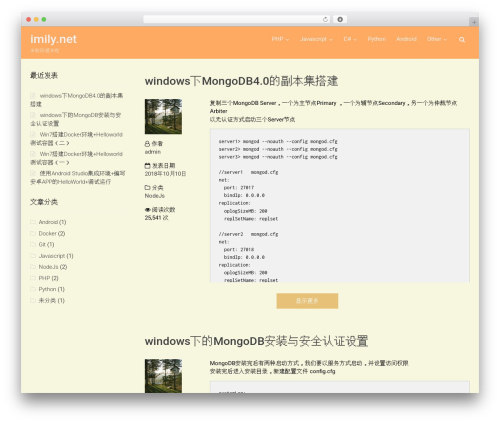
Task: Click the post date 2018年10月10日
Action: (165, 174)
